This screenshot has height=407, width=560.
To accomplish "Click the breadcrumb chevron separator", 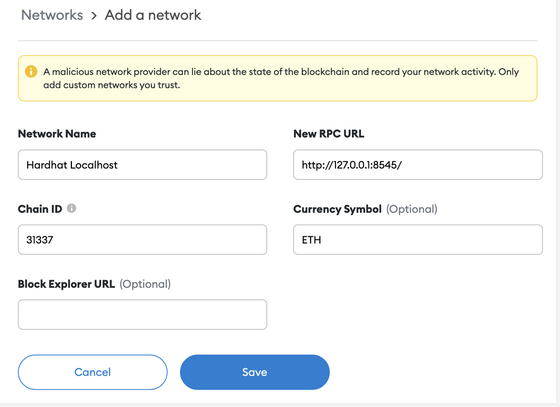I will point(94,16).
